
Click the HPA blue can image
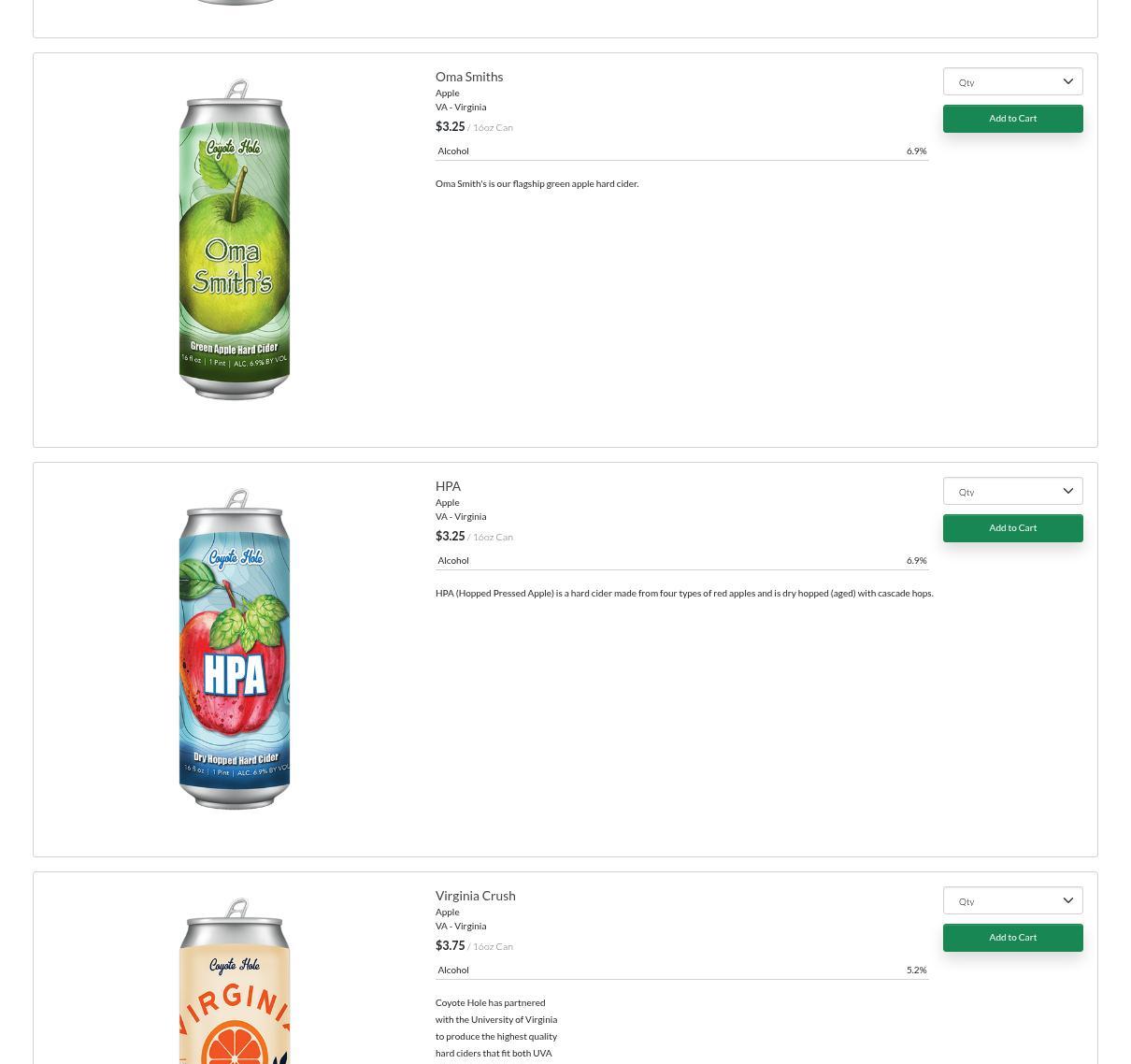[x=235, y=649]
